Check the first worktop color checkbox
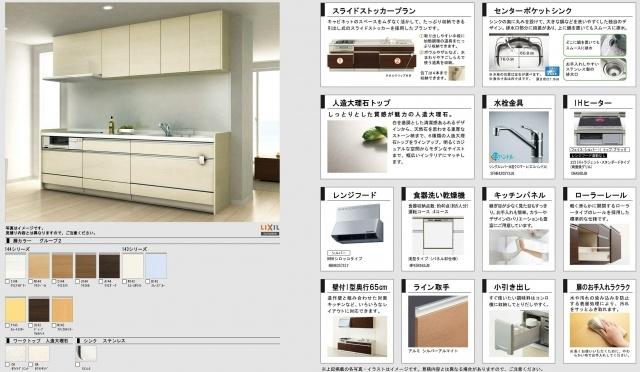 pyautogui.click(x=7, y=364)
